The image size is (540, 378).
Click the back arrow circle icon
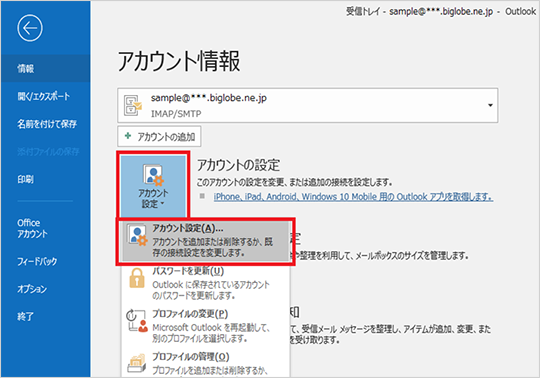coord(30,28)
